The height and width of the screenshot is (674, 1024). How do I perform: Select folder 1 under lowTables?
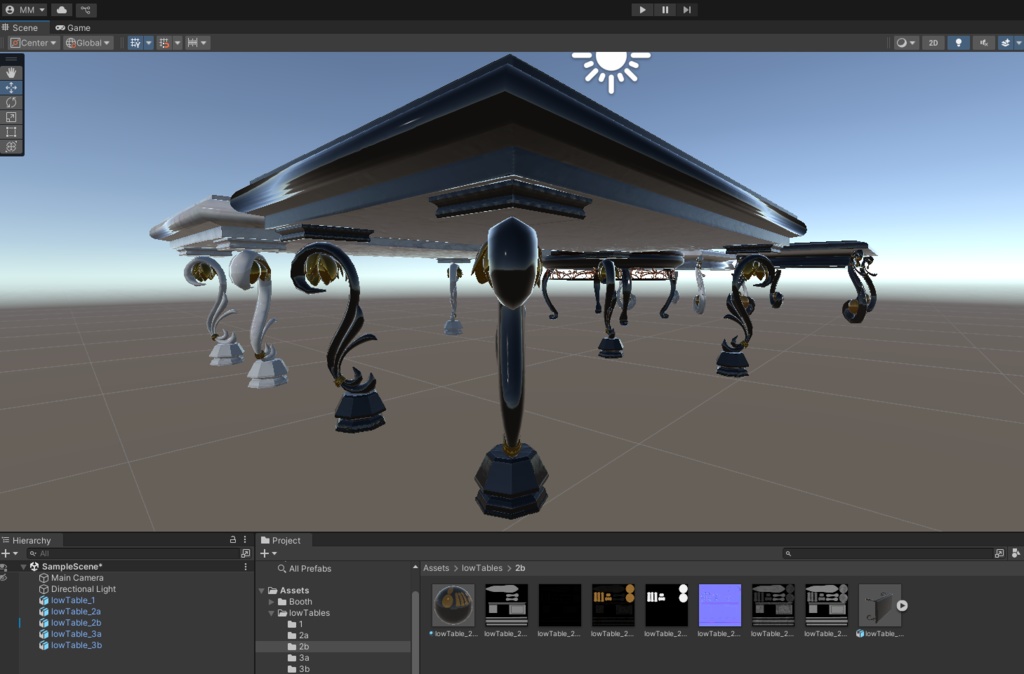[x=295, y=624]
